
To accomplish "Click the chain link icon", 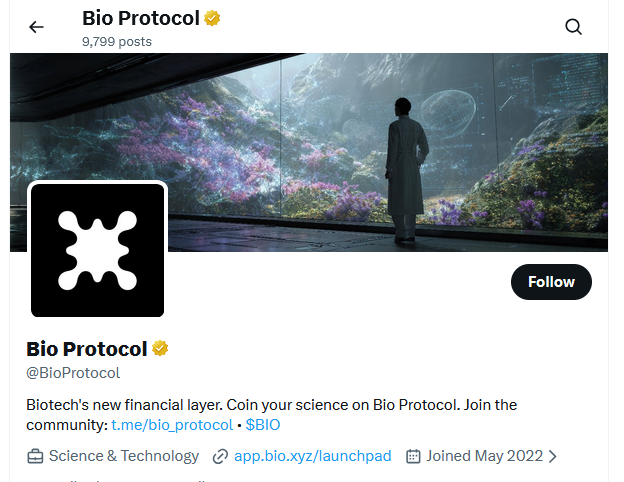I will (x=220, y=456).
